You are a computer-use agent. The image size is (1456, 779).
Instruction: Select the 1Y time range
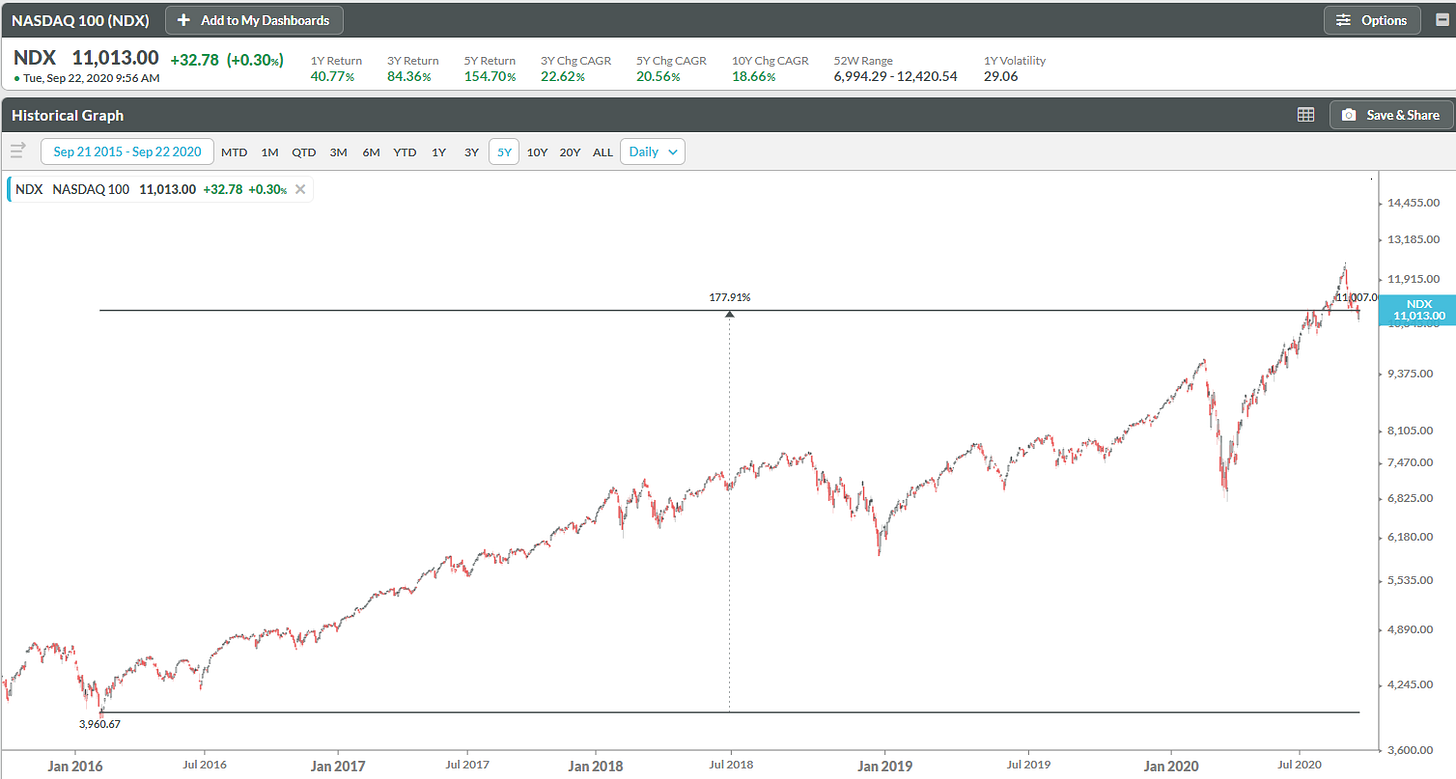click(x=438, y=152)
